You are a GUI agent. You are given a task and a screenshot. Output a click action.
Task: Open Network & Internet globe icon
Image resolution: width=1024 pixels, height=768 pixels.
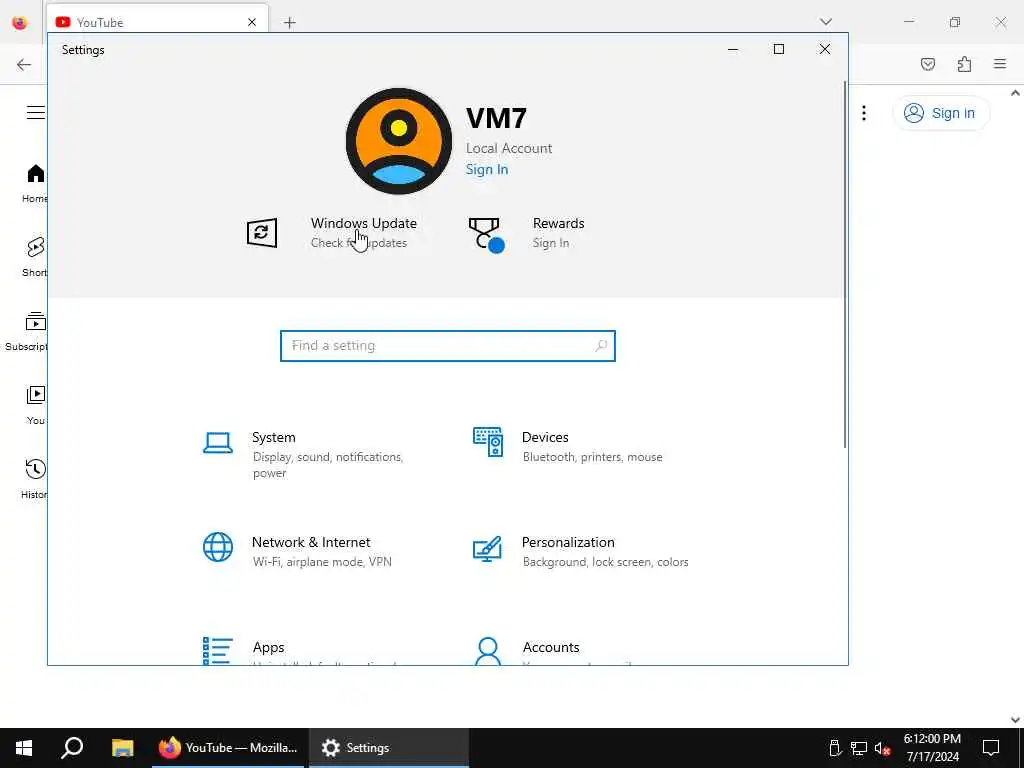tap(217, 547)
